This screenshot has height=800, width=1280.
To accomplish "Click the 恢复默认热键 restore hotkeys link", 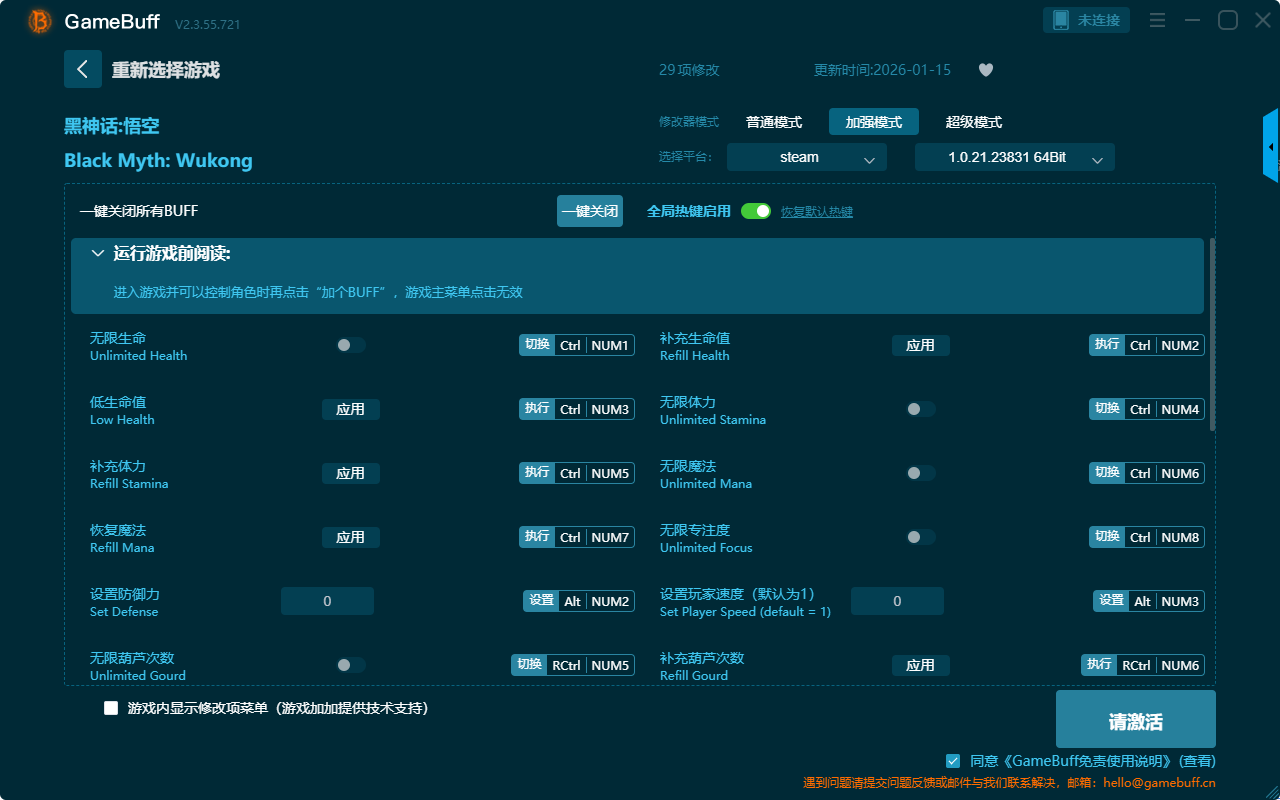I will tap(817, 212).
